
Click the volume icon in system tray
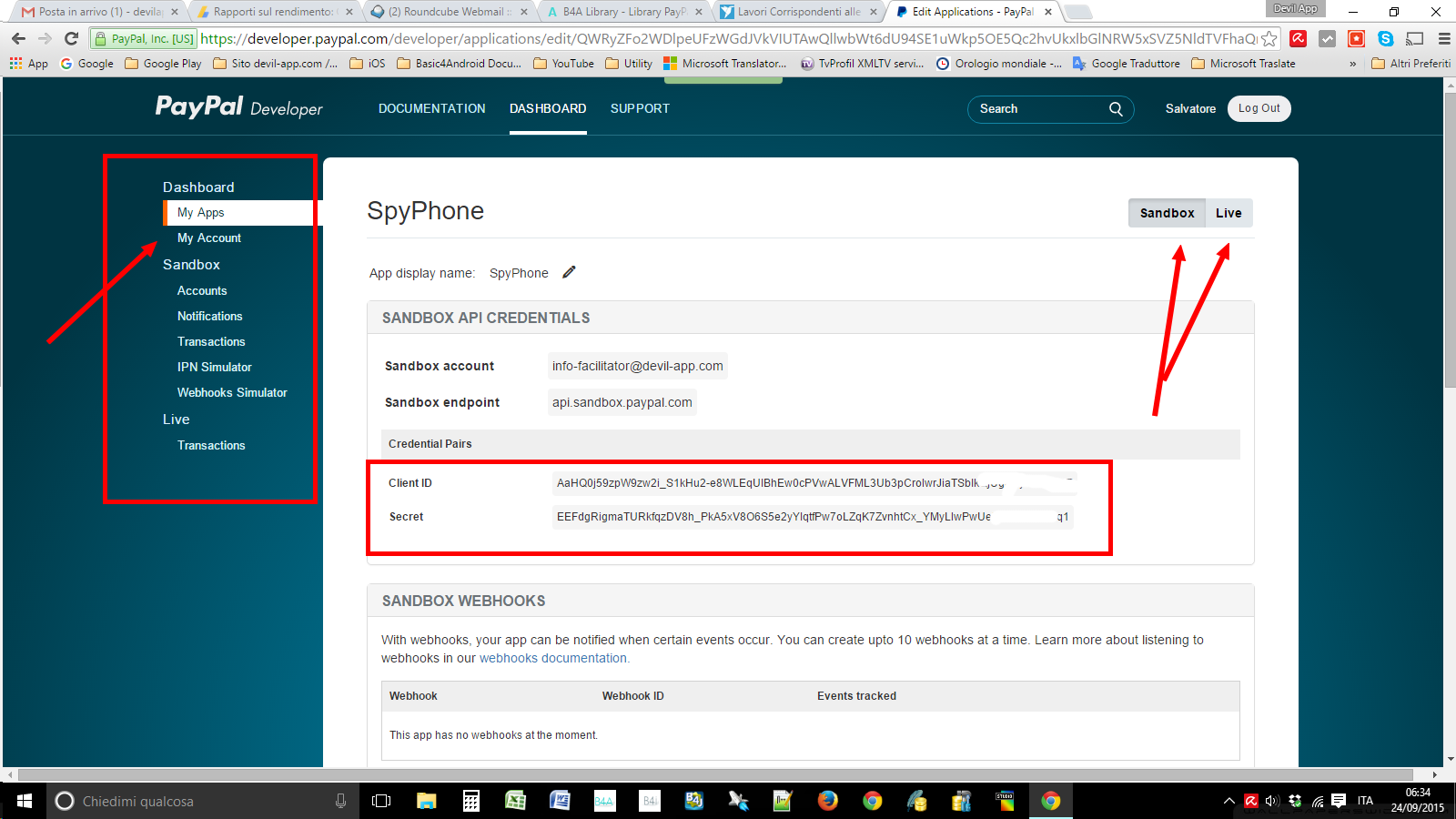1272,801
